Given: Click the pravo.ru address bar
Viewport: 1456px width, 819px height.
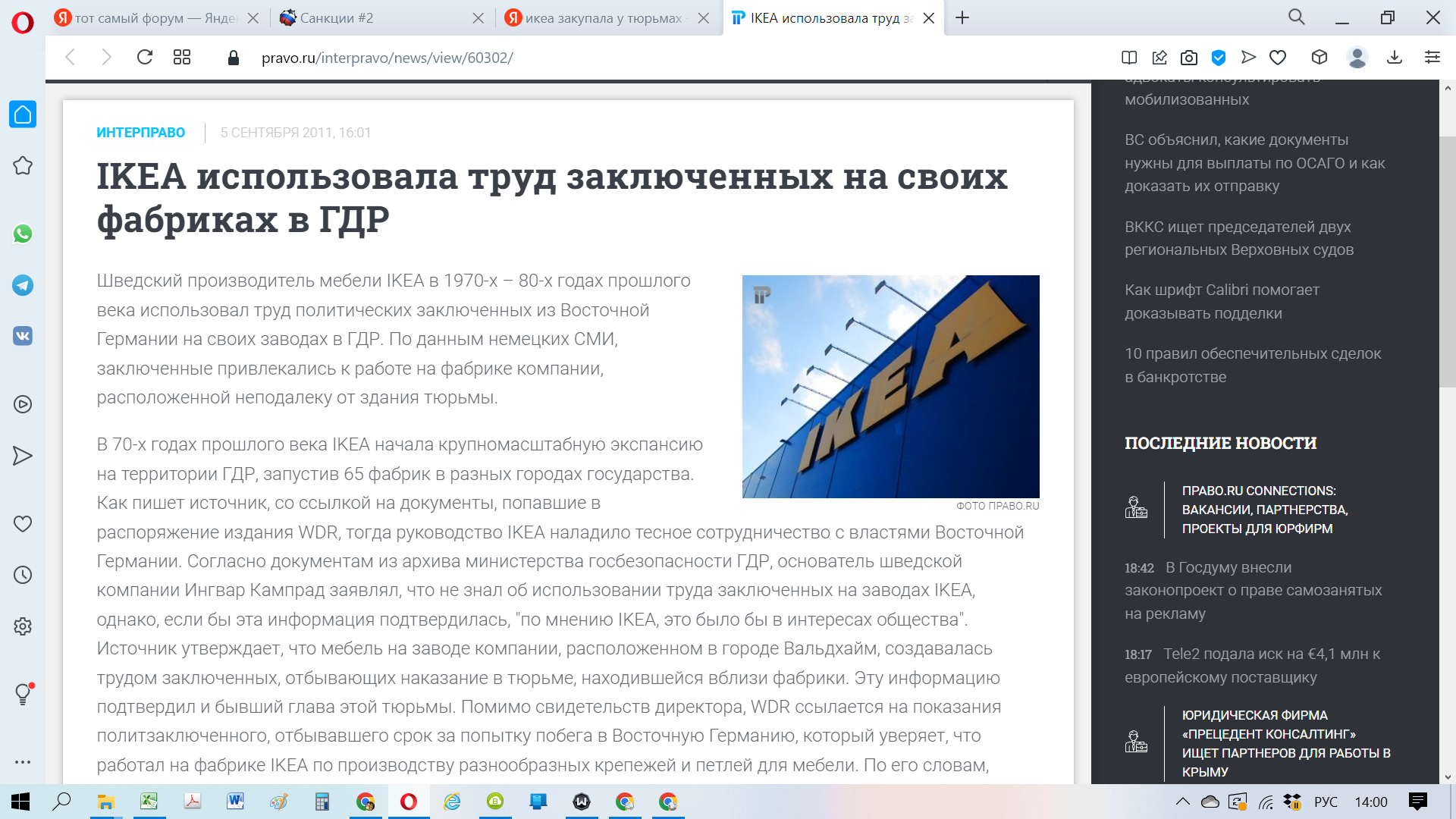Looking at the screenshot, I should 388,58.
